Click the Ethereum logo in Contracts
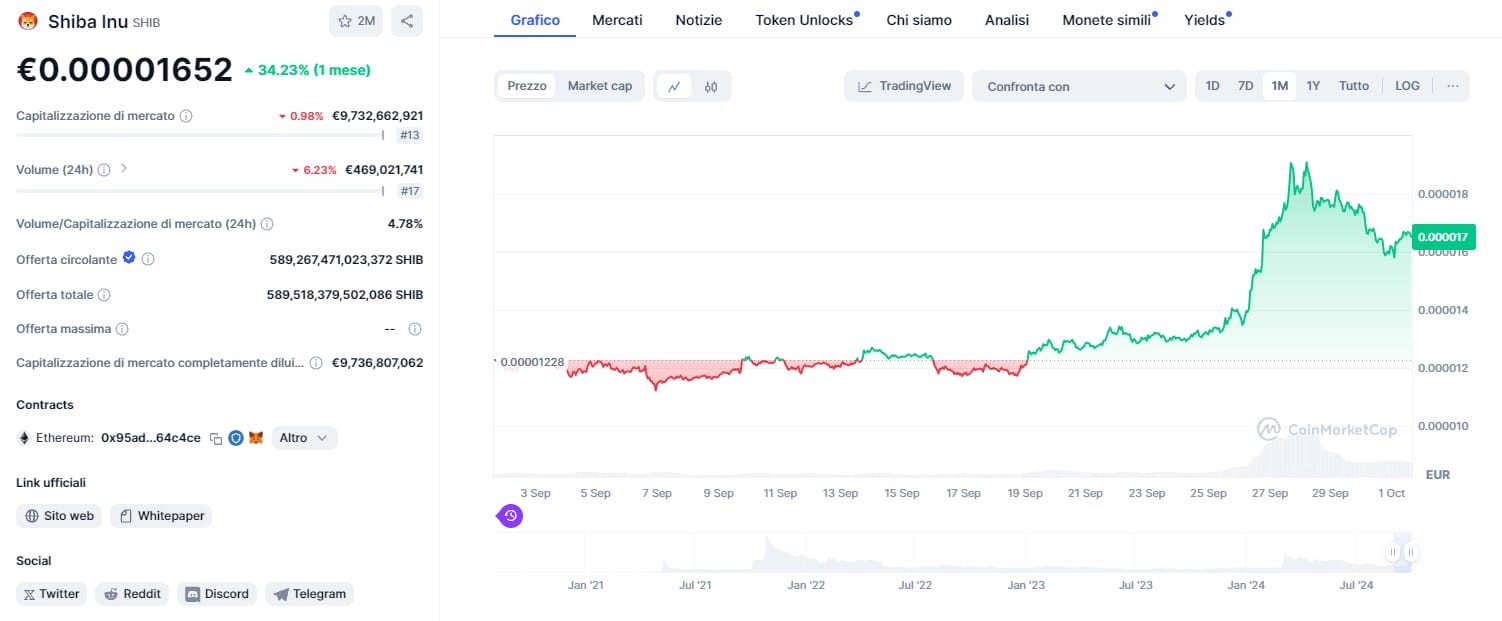This screenshot has height=621, width=1502. (x=24, y=438)
